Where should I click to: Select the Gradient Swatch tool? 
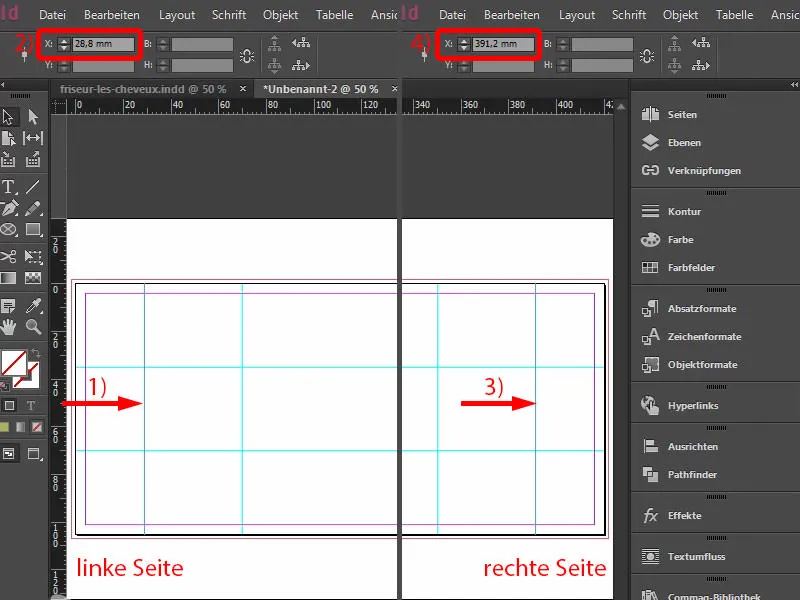[8, 278]
